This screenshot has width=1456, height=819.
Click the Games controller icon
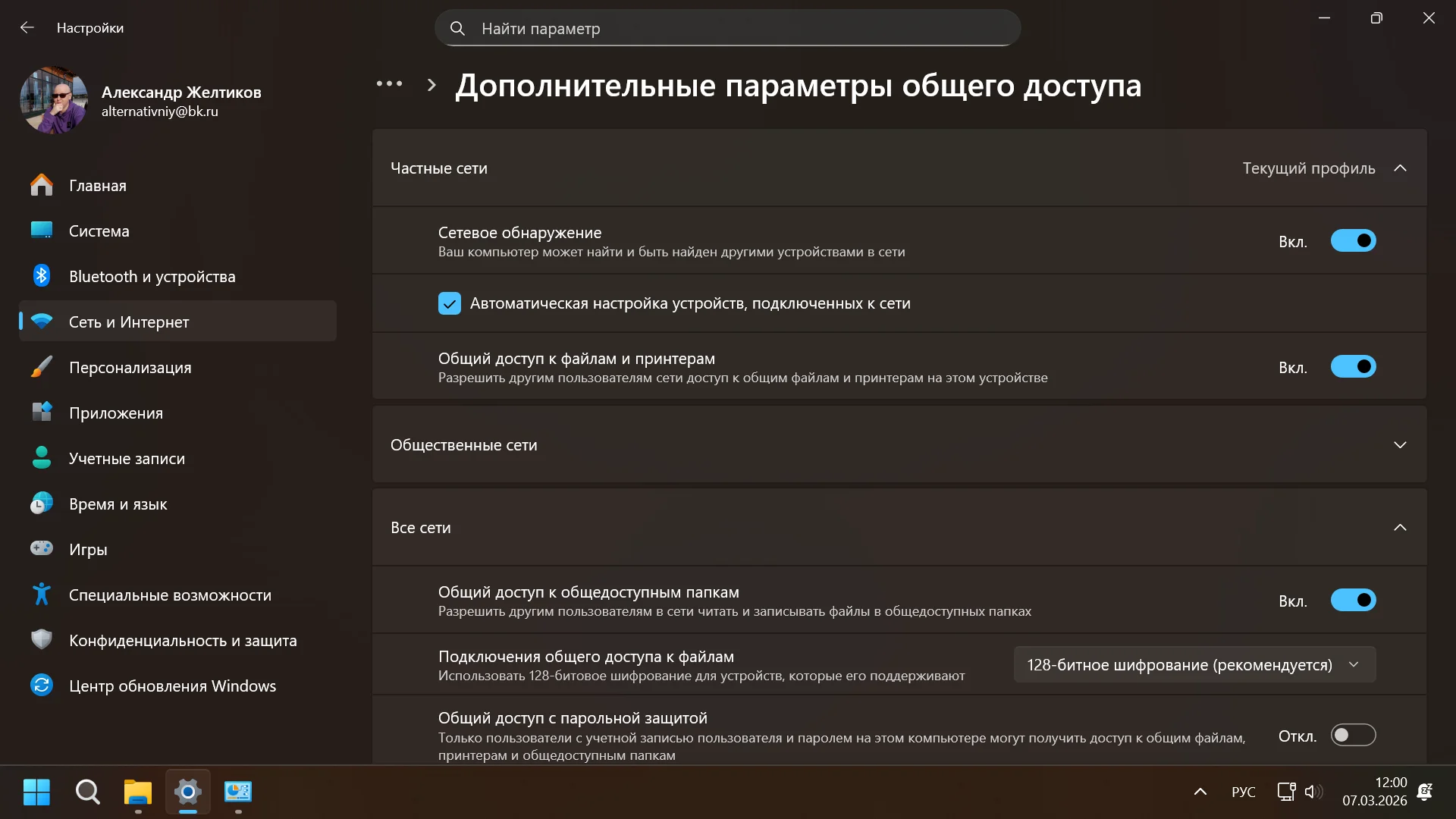click(42, 548)
